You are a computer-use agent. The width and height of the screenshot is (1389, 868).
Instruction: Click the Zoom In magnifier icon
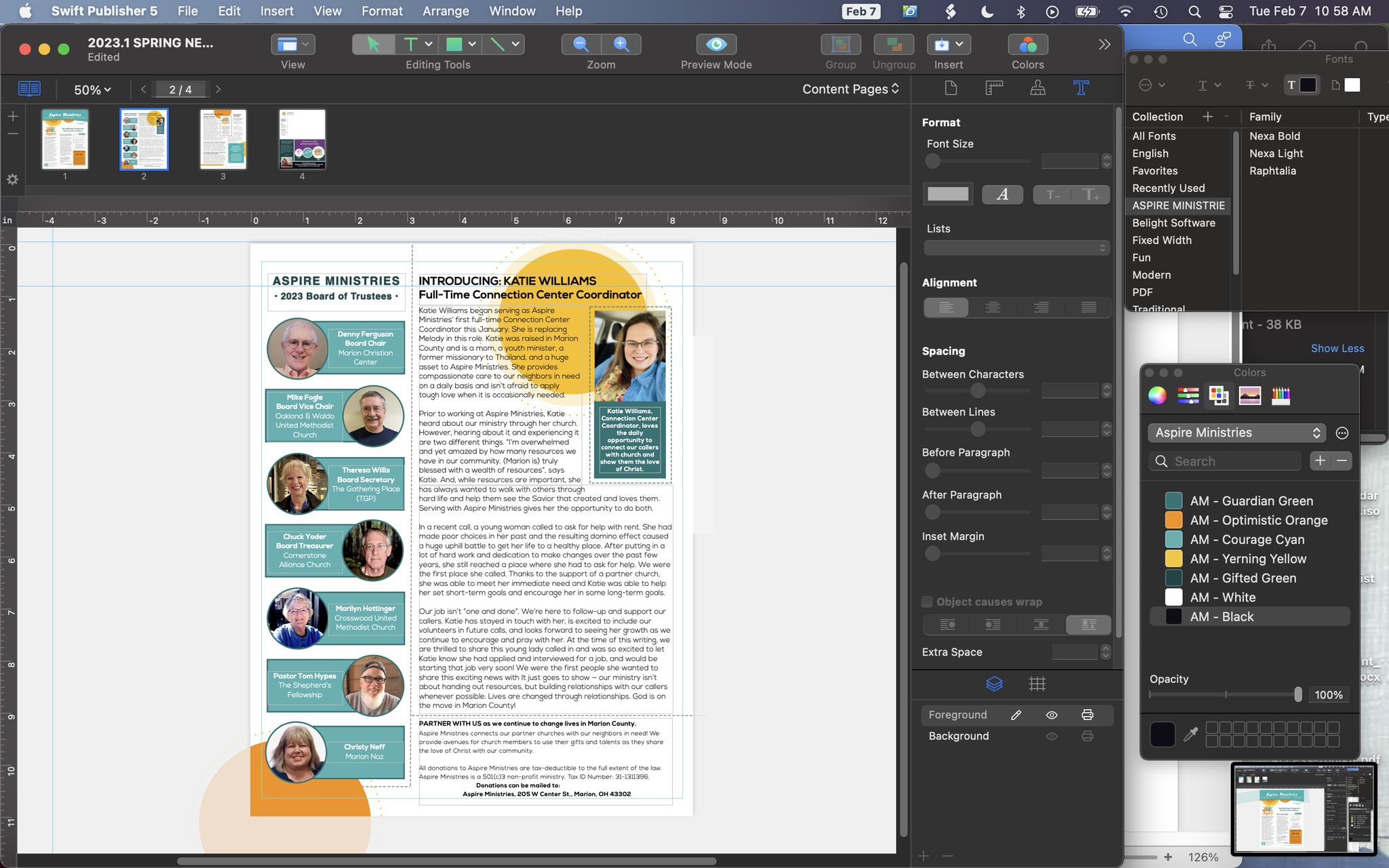click(x=621, y=44)
